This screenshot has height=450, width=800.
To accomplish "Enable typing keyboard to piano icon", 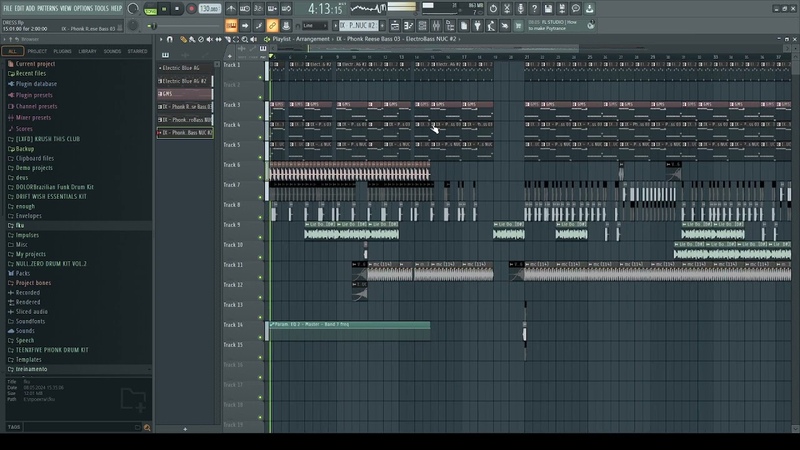I will (231, 26).
